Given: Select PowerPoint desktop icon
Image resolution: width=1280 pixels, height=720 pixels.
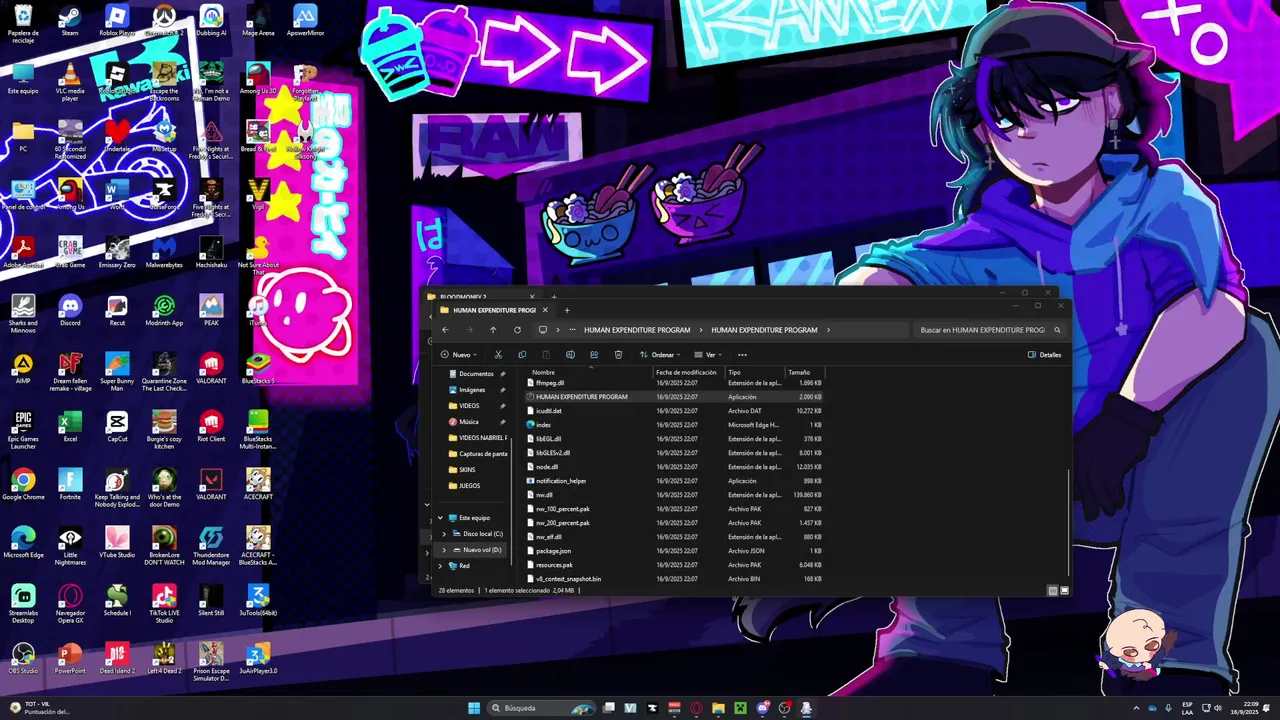Looking at the screenshot, I should [70, 658].
